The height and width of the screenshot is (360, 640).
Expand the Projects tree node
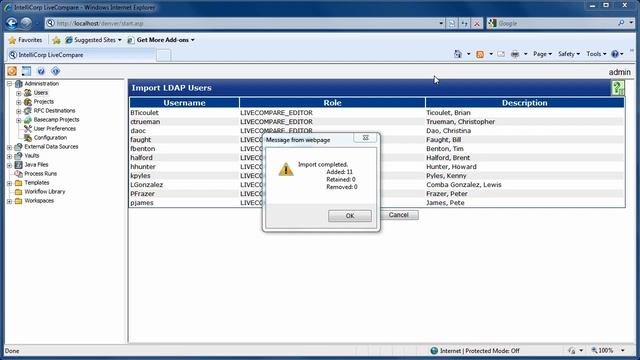[18, 102]
